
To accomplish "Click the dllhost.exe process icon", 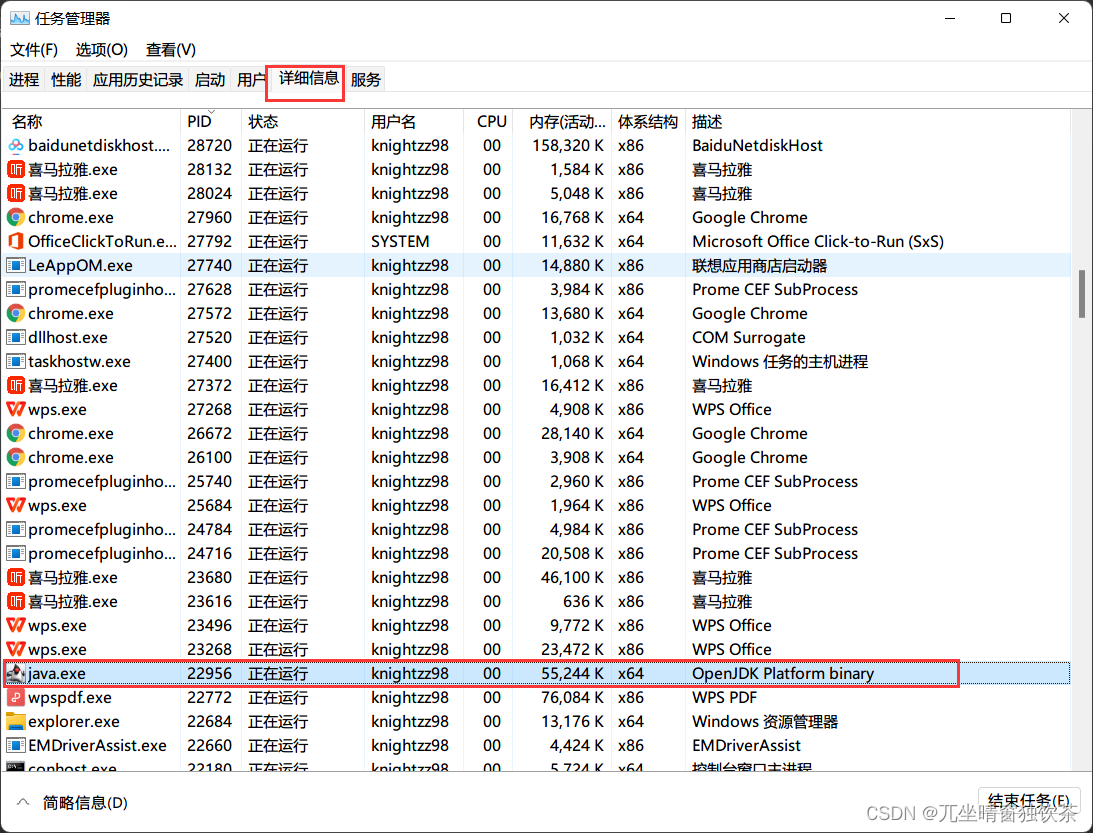I will pos(15,337).
